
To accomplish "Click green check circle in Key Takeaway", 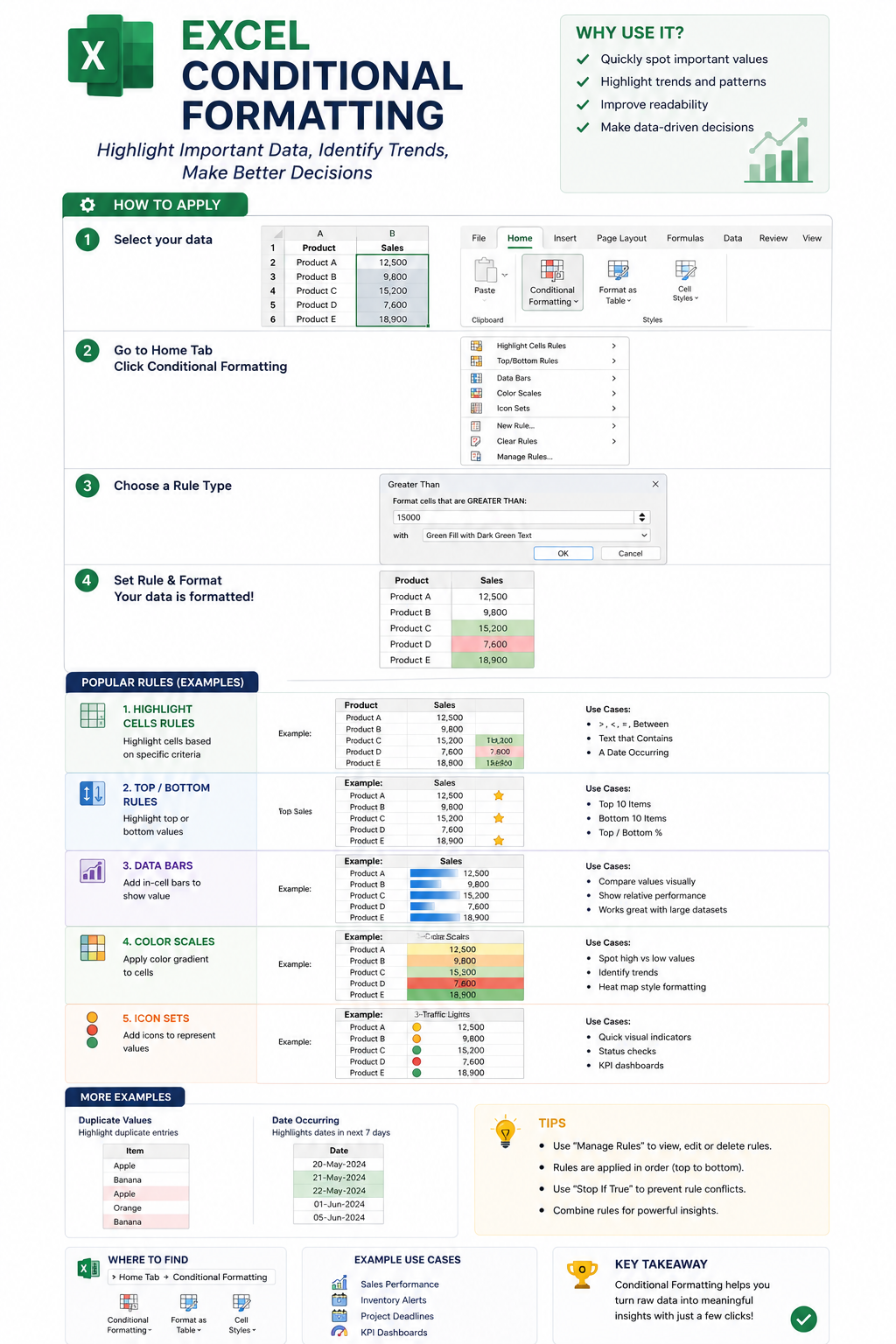I will click(803, 1319).
